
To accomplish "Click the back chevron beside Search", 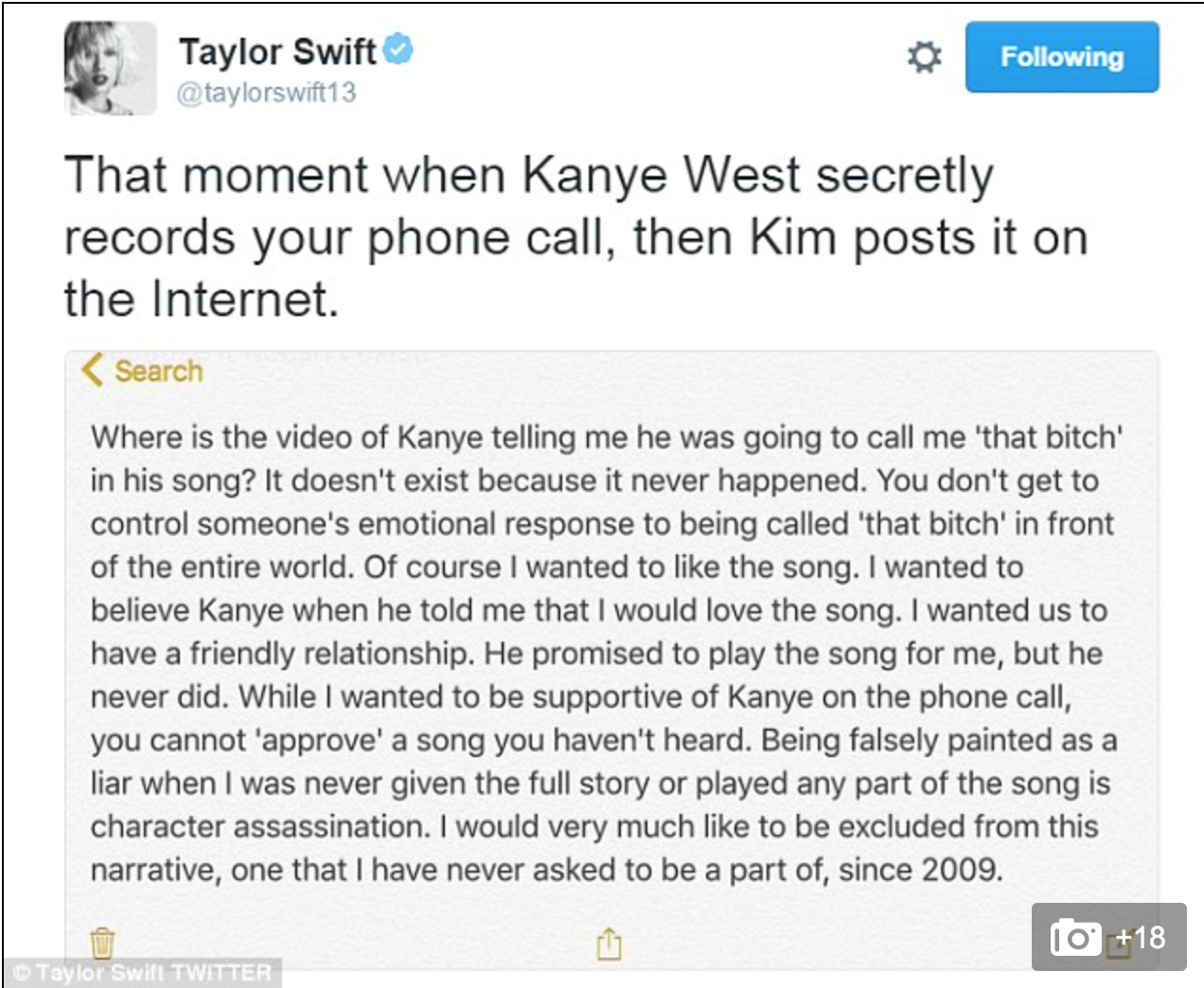I will (92, 370).
